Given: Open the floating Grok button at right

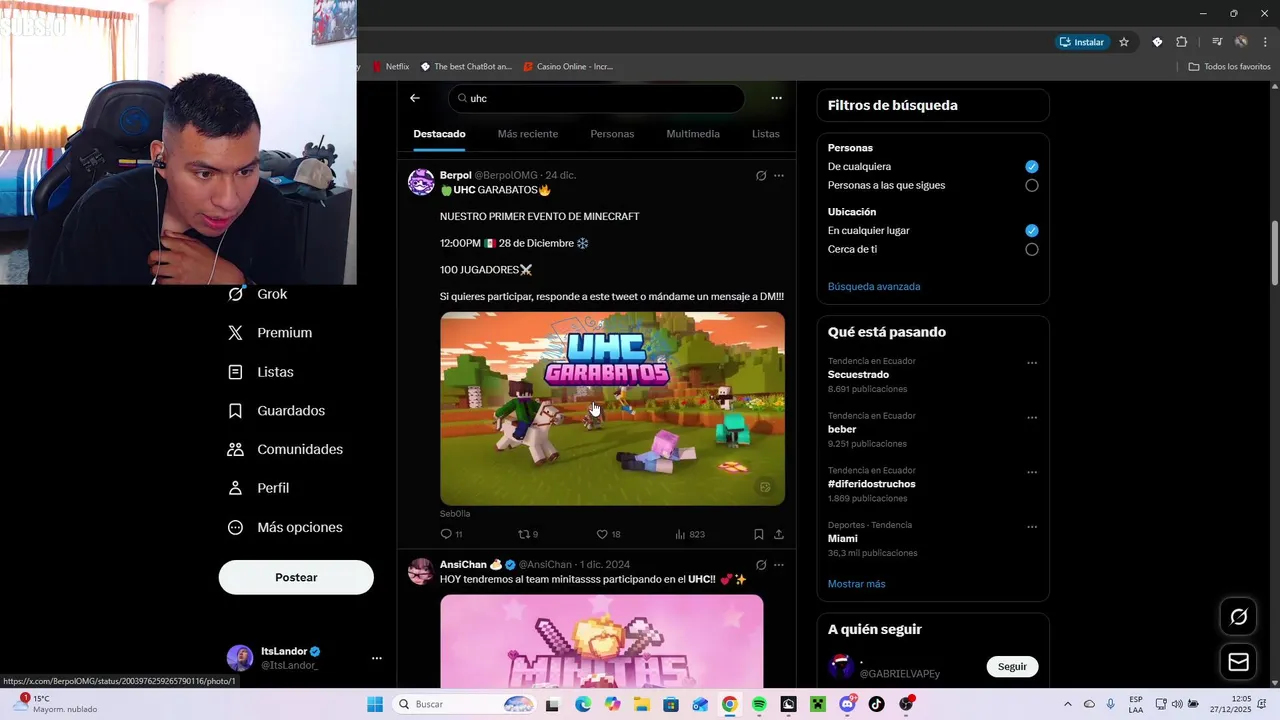Looking at the screenshot, I should pos(1238,617).
